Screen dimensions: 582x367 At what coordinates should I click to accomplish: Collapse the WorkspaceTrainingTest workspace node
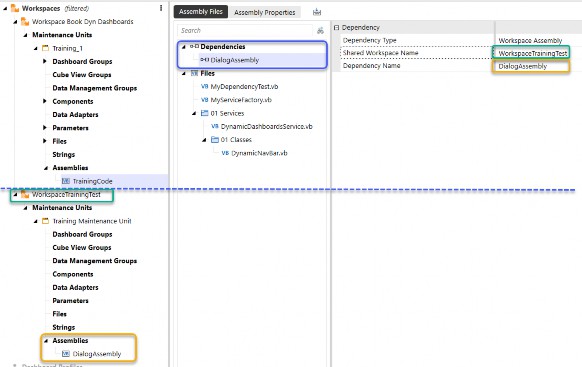click(15, 194)
